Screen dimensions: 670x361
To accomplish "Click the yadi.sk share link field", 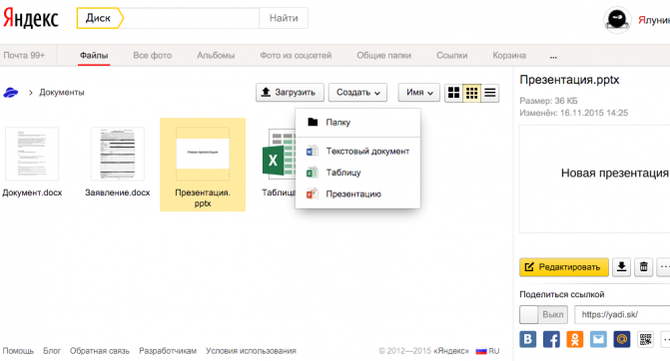I will (622, 315).
